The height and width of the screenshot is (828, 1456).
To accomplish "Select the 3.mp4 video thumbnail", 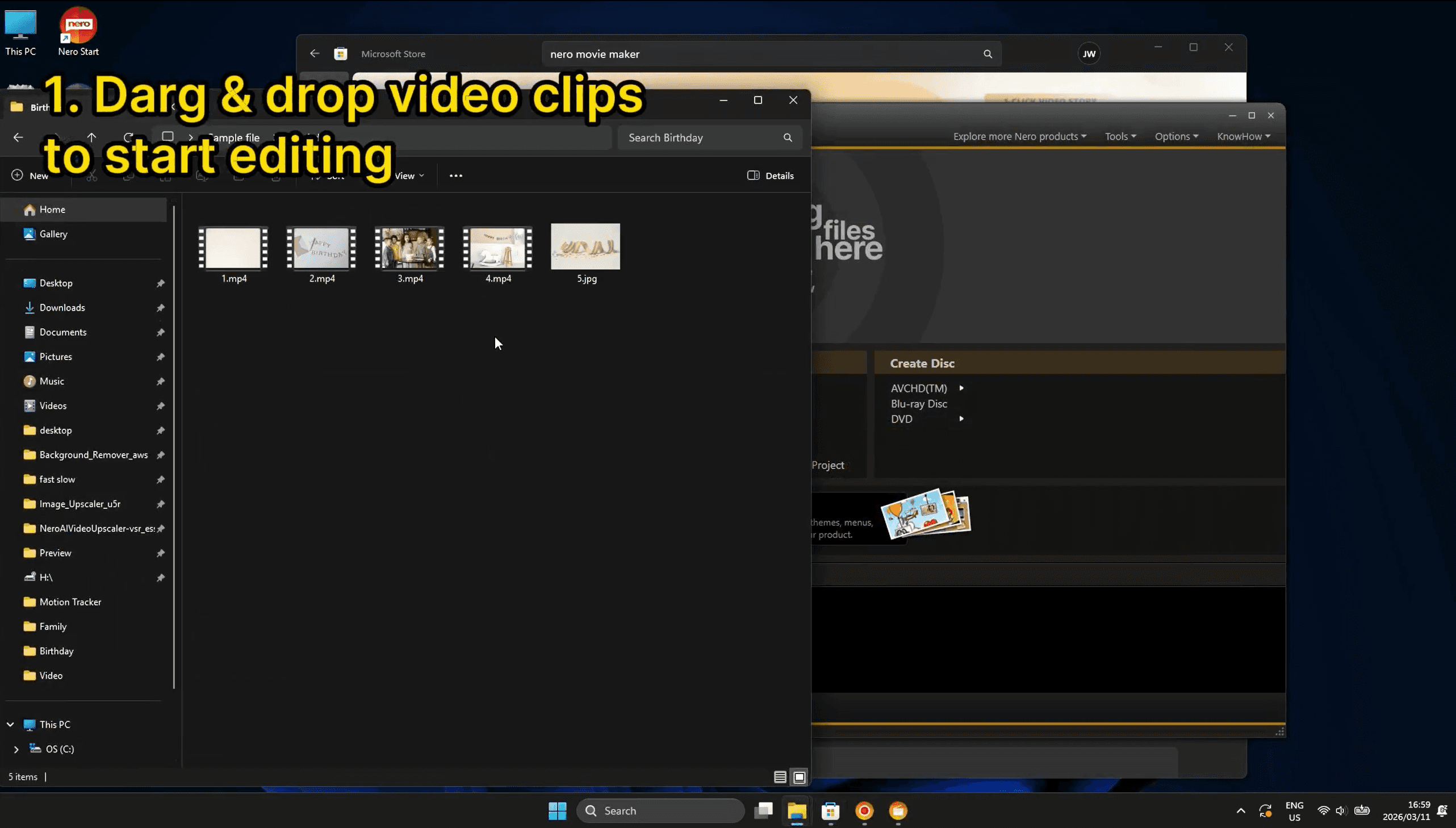I will 409,248.
